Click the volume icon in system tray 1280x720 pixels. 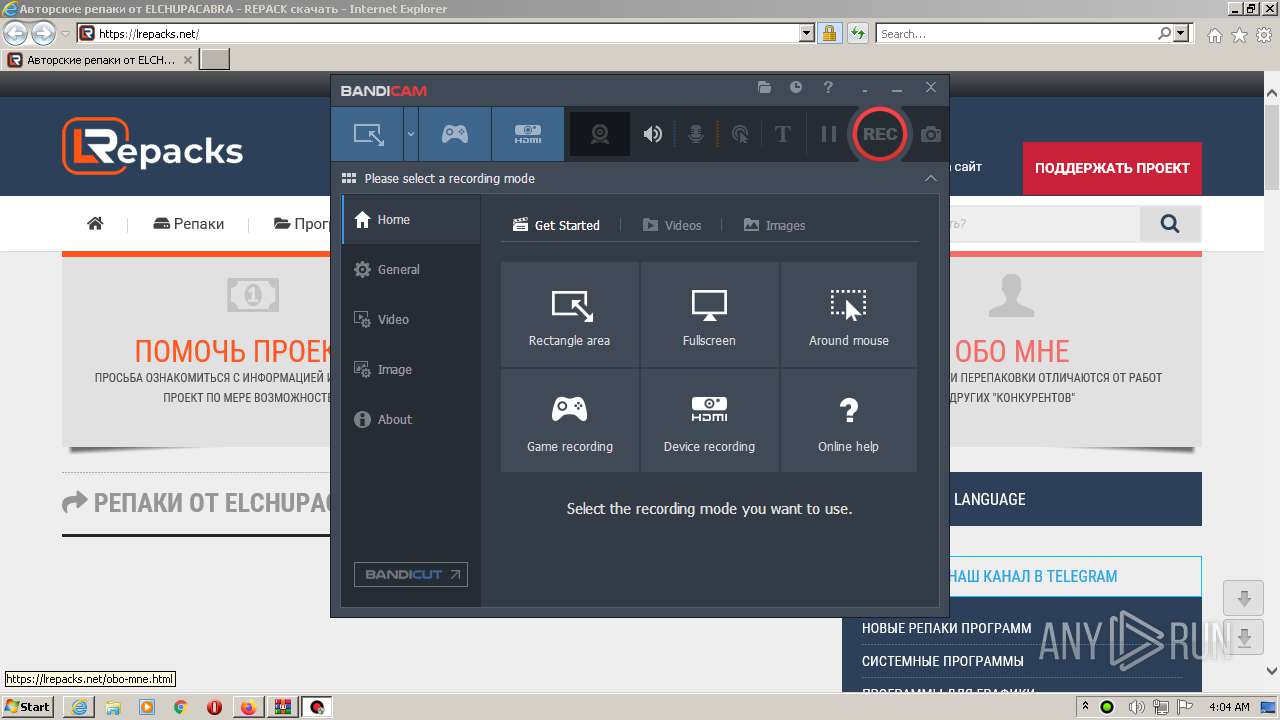click(x=1137, y=707)
